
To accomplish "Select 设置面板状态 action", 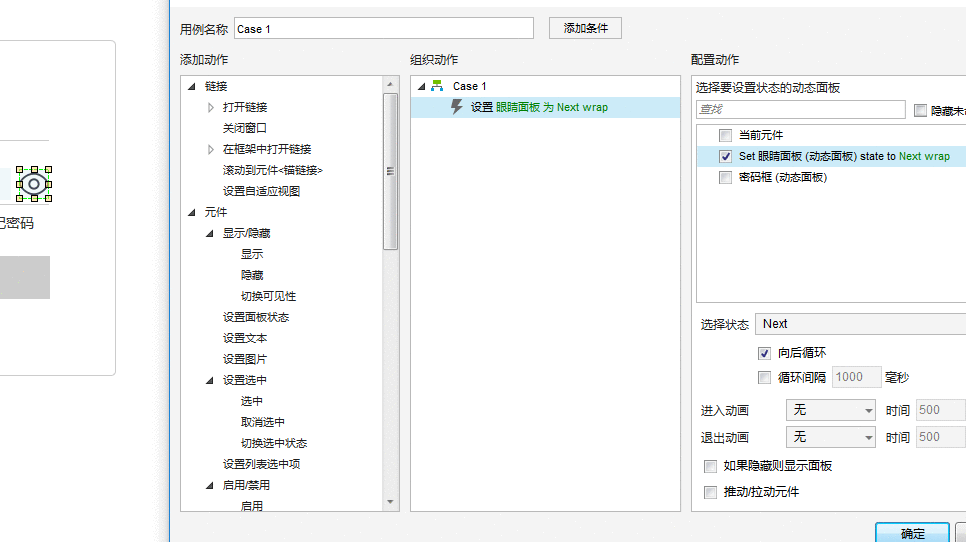I will coord(256,317).
